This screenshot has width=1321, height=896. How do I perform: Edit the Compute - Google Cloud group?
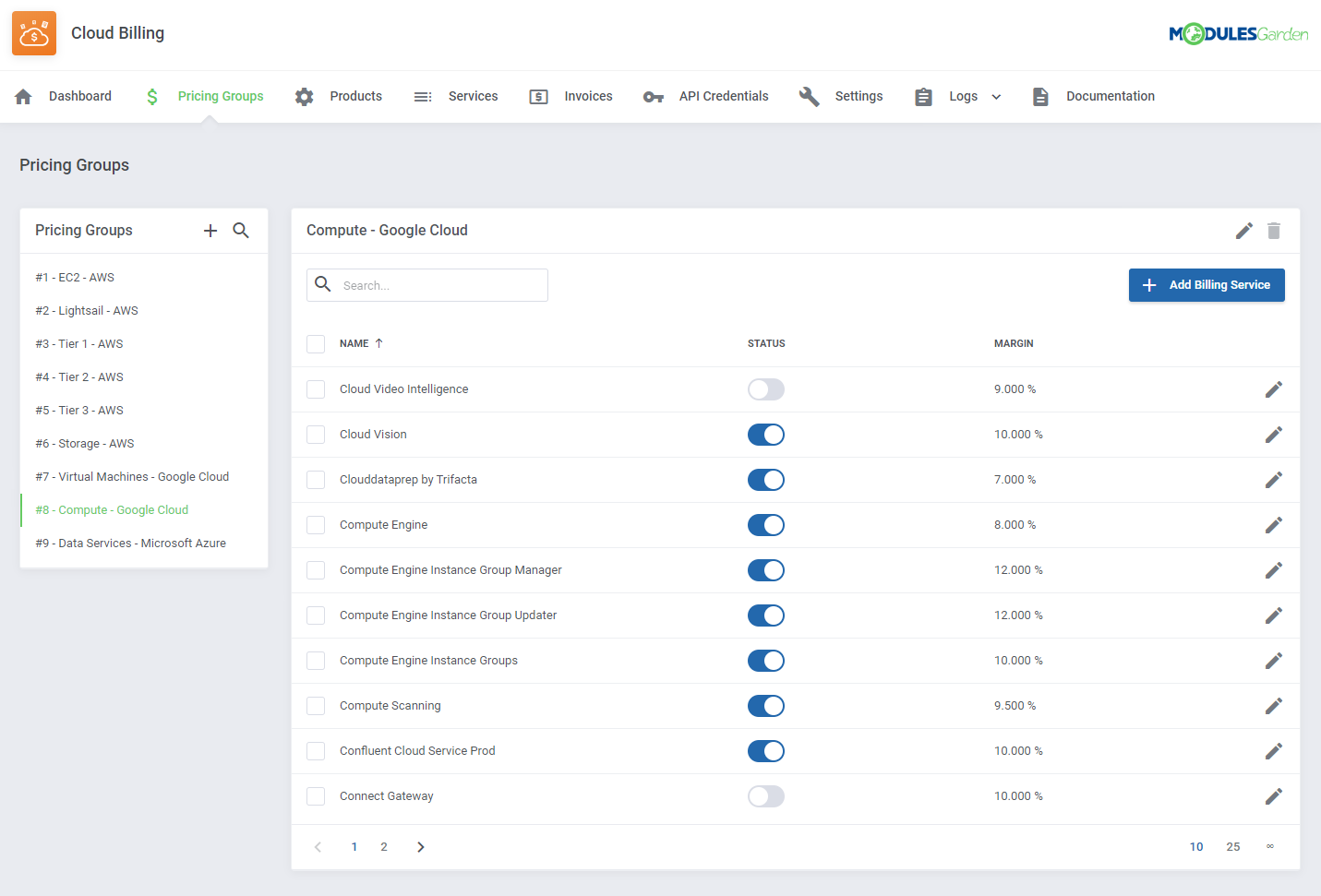coord(1243,231)
